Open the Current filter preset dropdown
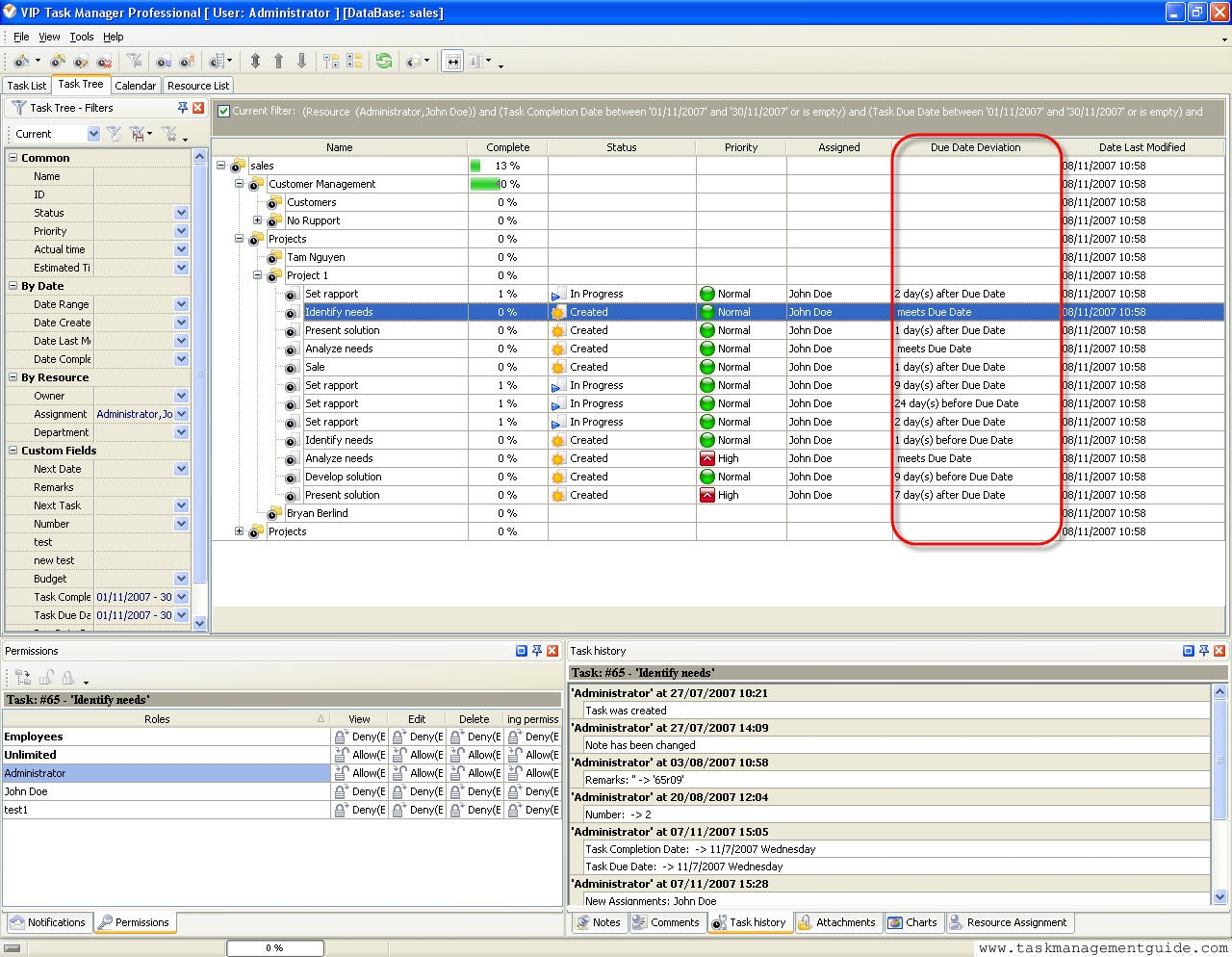This screenshot has width=1232, height=957. [x=93, y=134]
